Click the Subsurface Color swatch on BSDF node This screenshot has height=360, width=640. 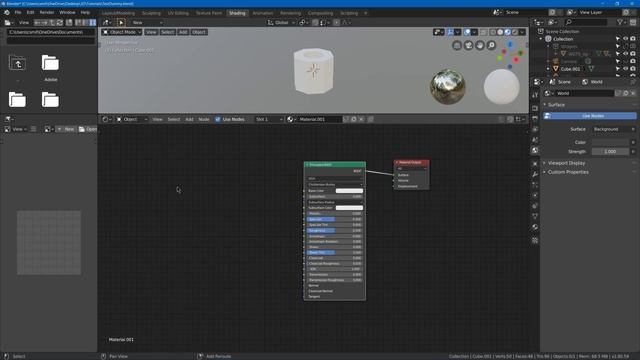point(349,208)
